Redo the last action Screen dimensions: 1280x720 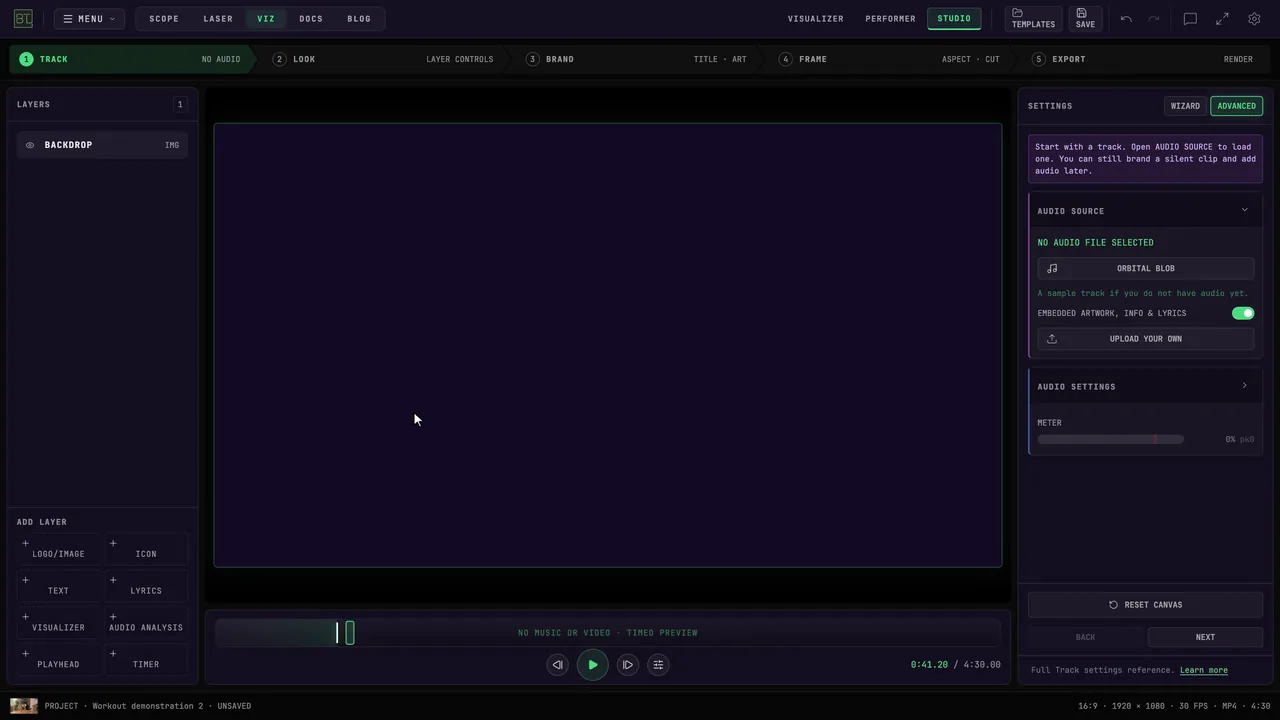1154,18
